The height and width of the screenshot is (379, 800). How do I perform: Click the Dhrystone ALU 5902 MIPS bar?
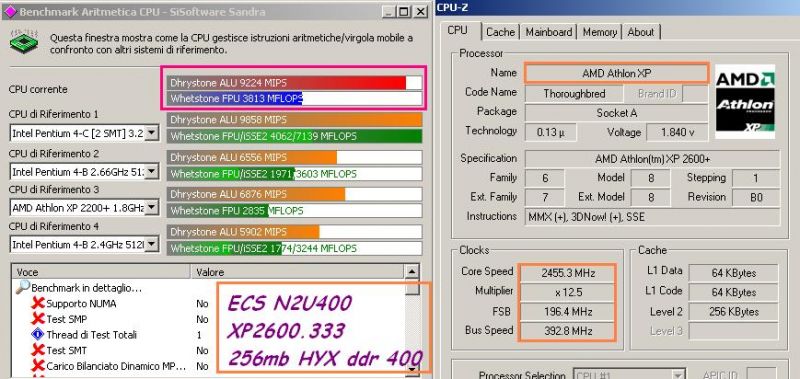(294, 232)
